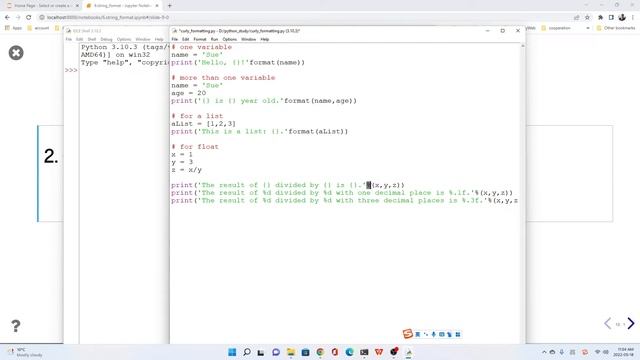
Task: Open slideshow help question mark
Action: pos(16,325)
